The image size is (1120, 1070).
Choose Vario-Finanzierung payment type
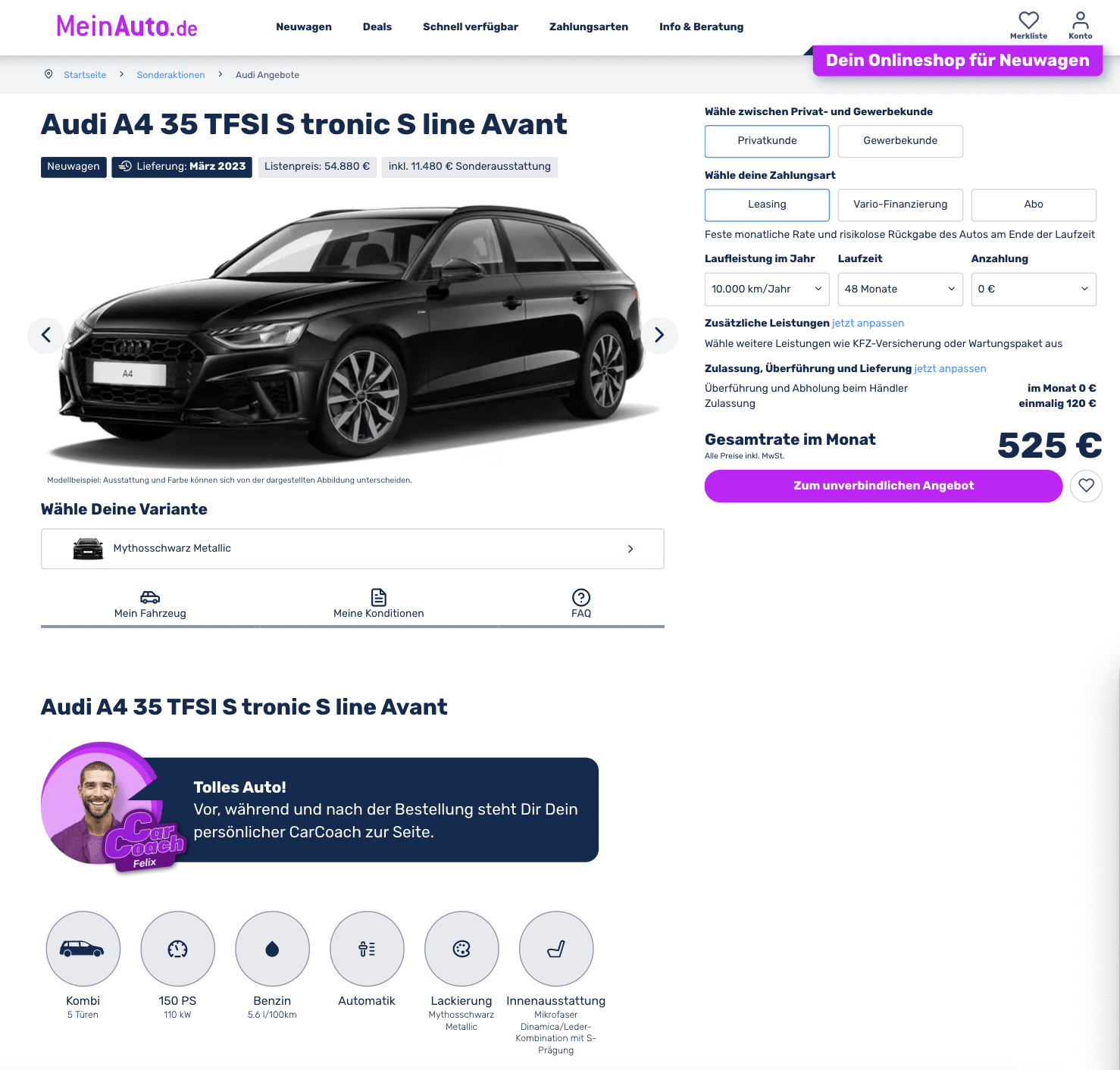click(x=900, y=205)
